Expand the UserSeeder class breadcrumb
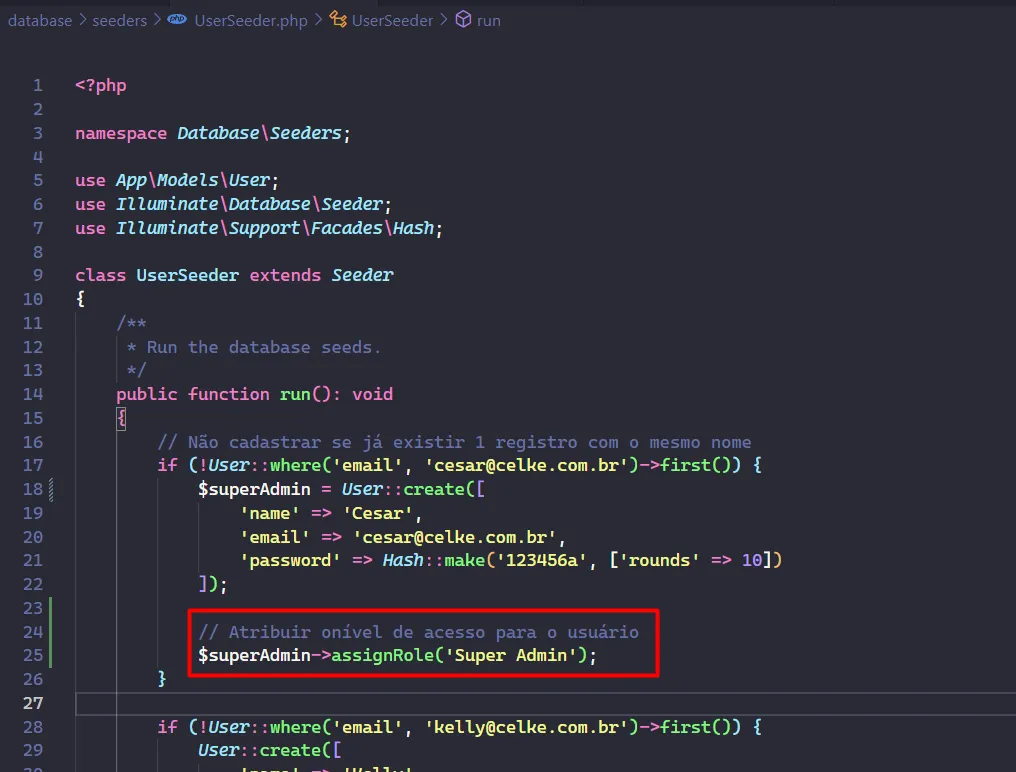The width and height of the screenshot is (1016, 772). 392,20
